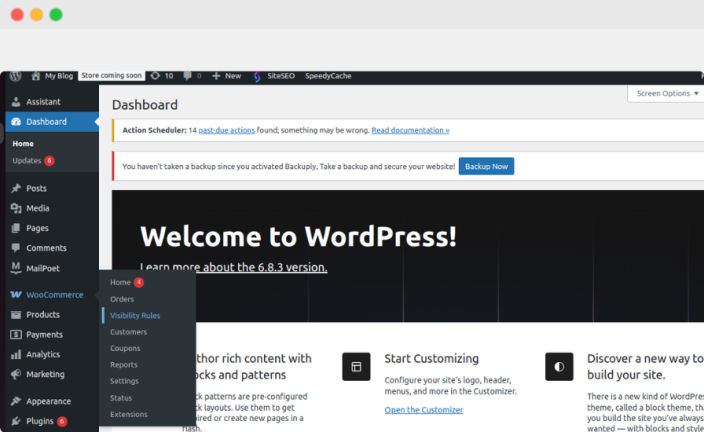The height and width of the screenshot is (432, 704).
Task: Click the Pages icon in sidebar
Action: click(x=16, y=228)
